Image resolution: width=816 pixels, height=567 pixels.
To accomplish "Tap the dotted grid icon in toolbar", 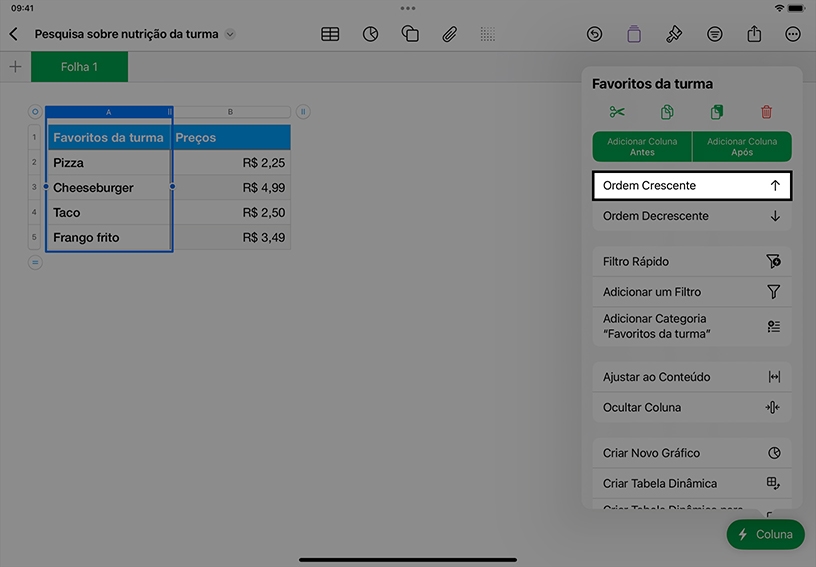I will (x=488, y=34).
